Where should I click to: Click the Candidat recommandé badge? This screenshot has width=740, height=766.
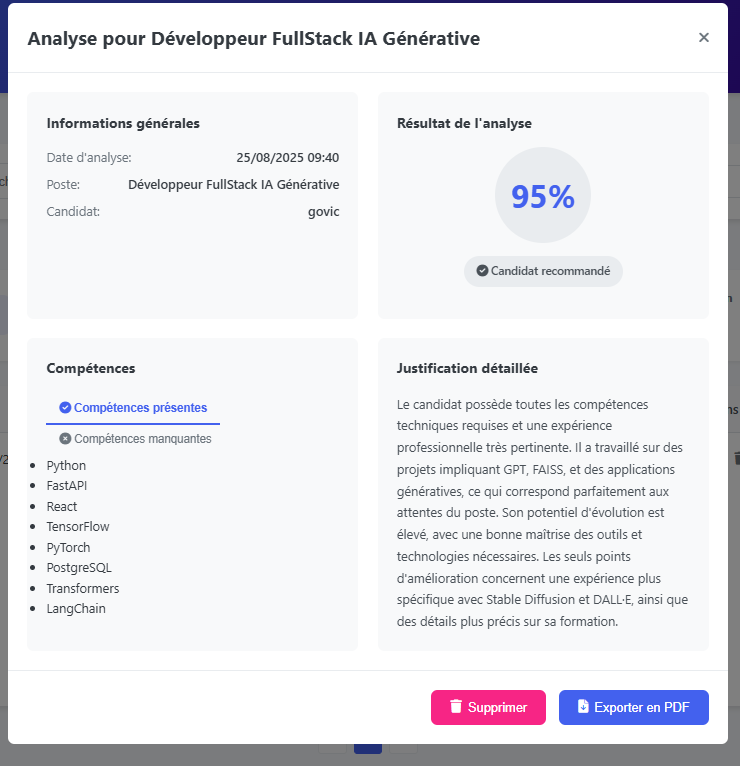click(543, 271)
